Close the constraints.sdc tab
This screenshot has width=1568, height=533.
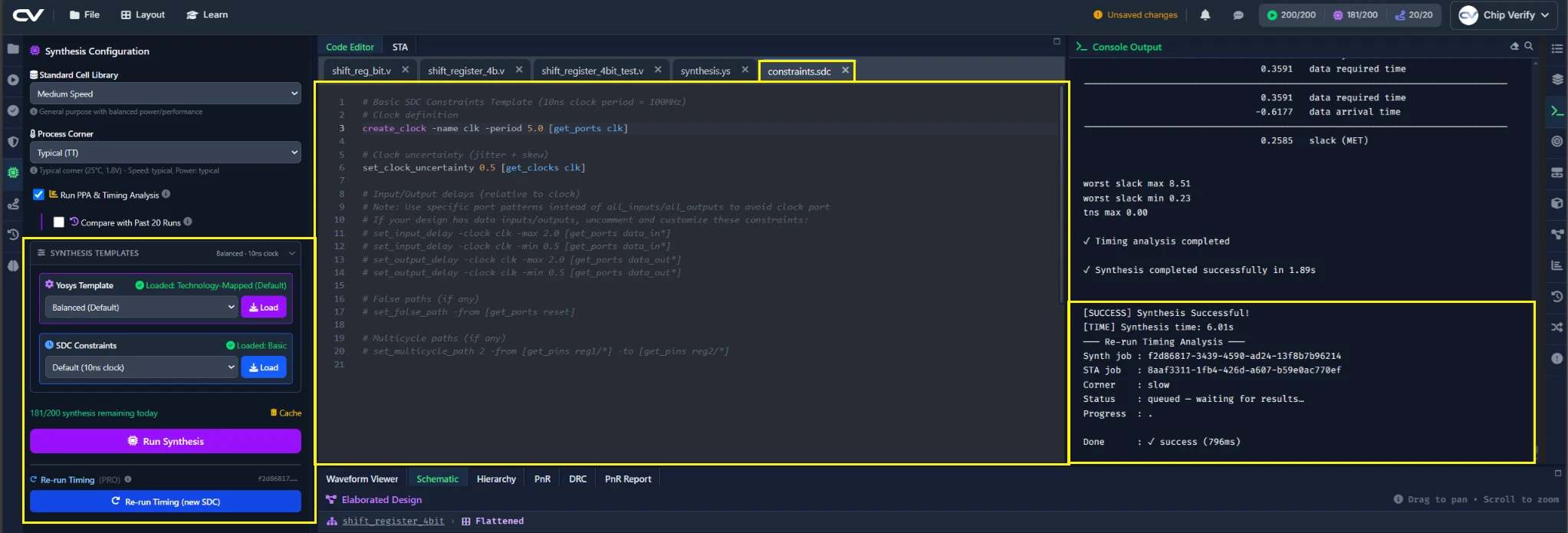[x=845, y=71]
